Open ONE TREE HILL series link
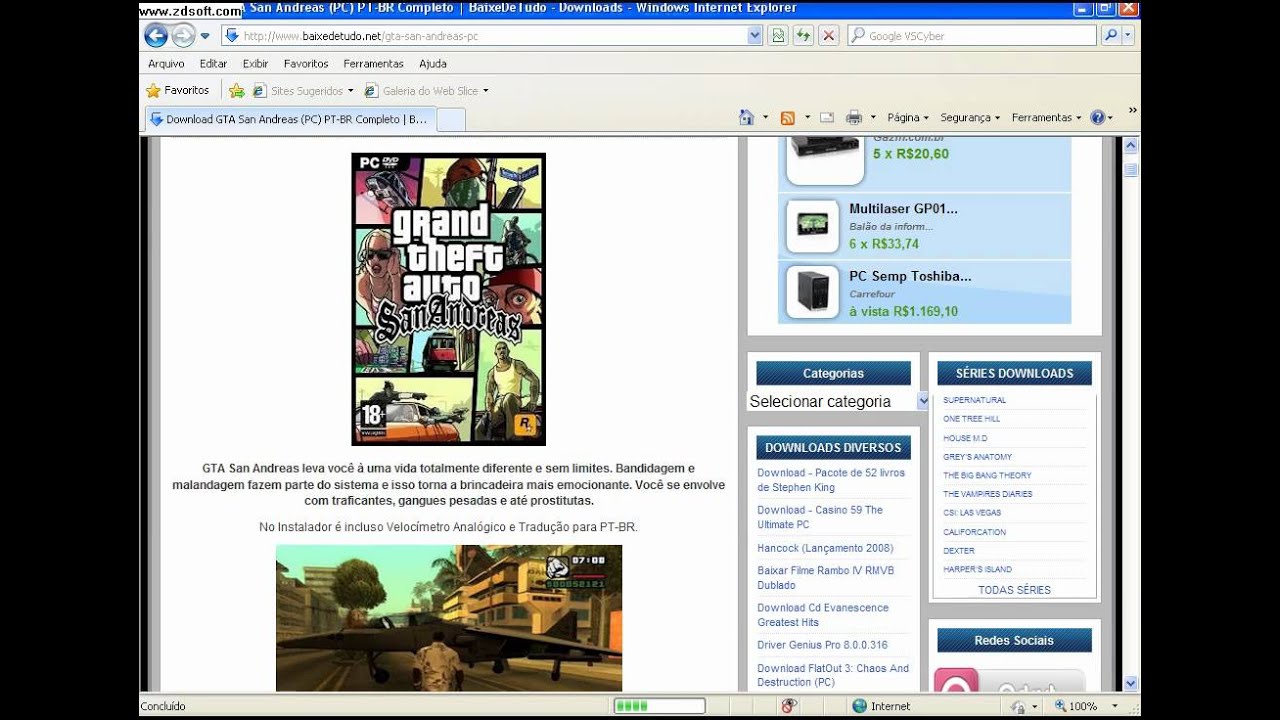The height and width of the screenshot is (720, 1280). point(971,419)
